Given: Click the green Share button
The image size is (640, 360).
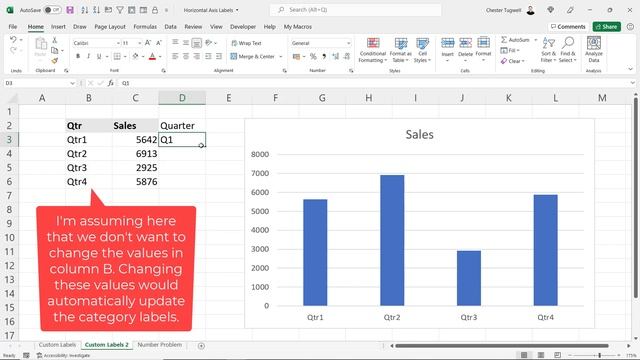Looking at the screenshot, I should pyautogui.click(x=607, y=27).
